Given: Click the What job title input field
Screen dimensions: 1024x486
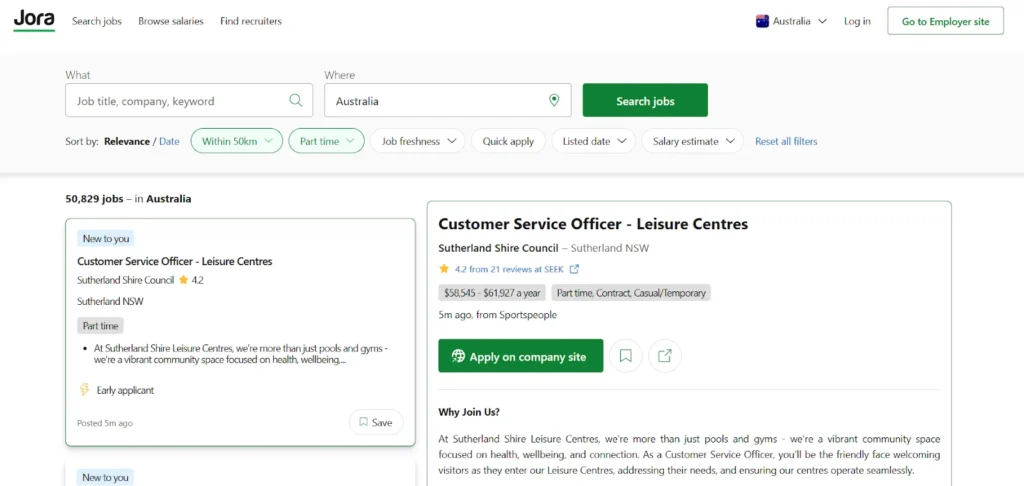Looking at the screenshot, I should (x=189, y=100).
